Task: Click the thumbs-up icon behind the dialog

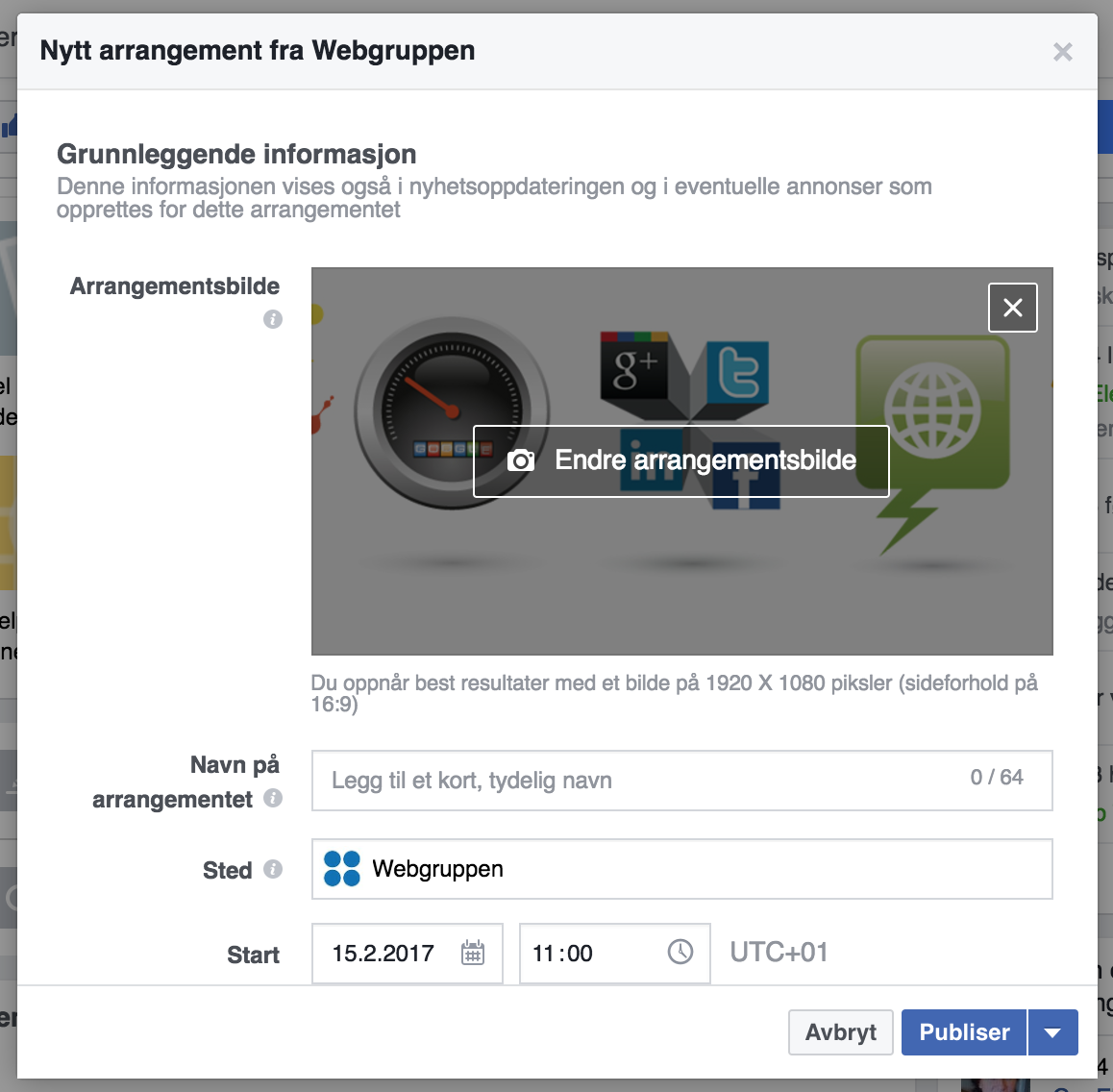Action: (x=9, y=126)
